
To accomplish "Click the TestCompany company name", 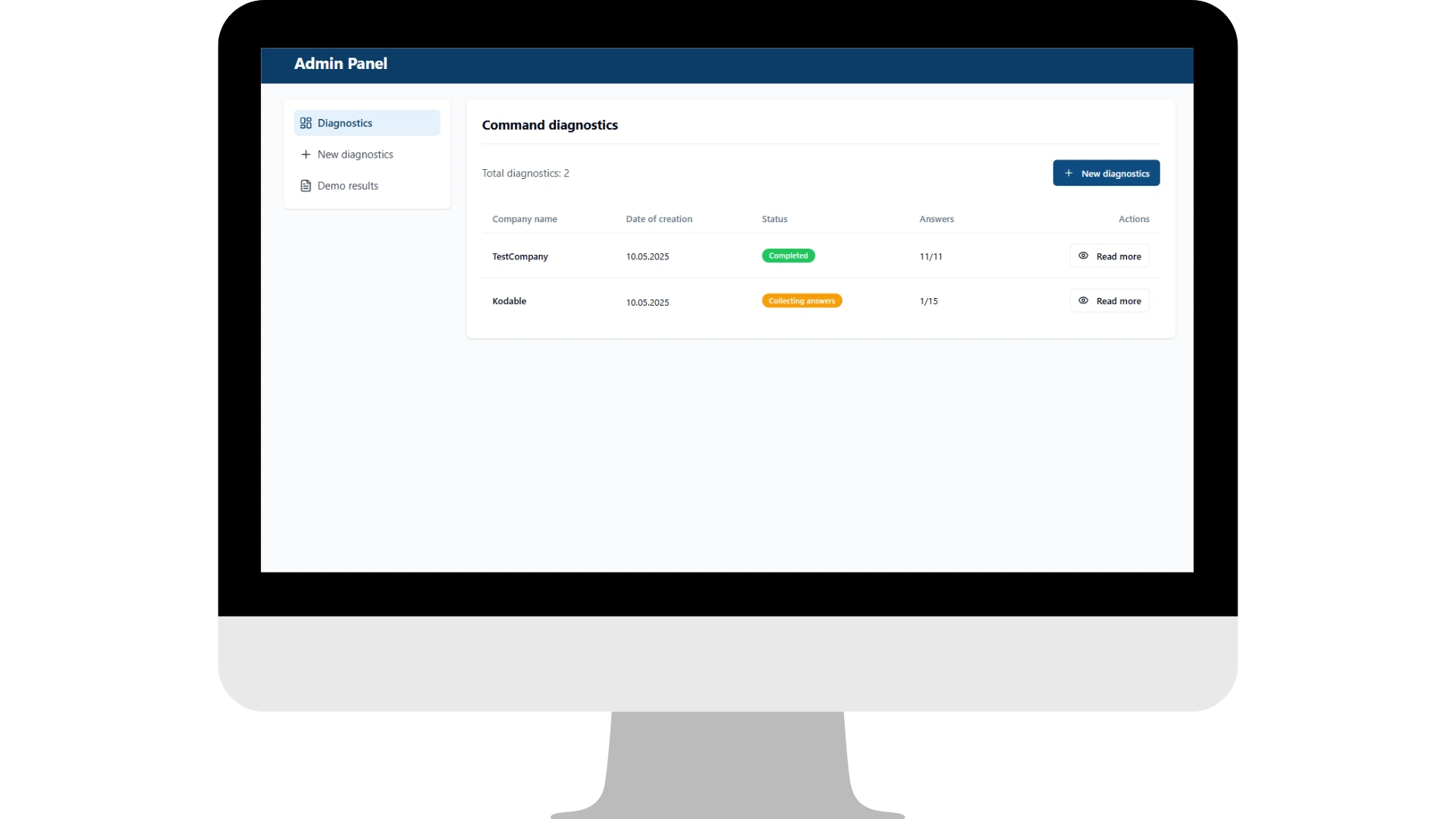I will pyautogui.click(x=520, y=256).
